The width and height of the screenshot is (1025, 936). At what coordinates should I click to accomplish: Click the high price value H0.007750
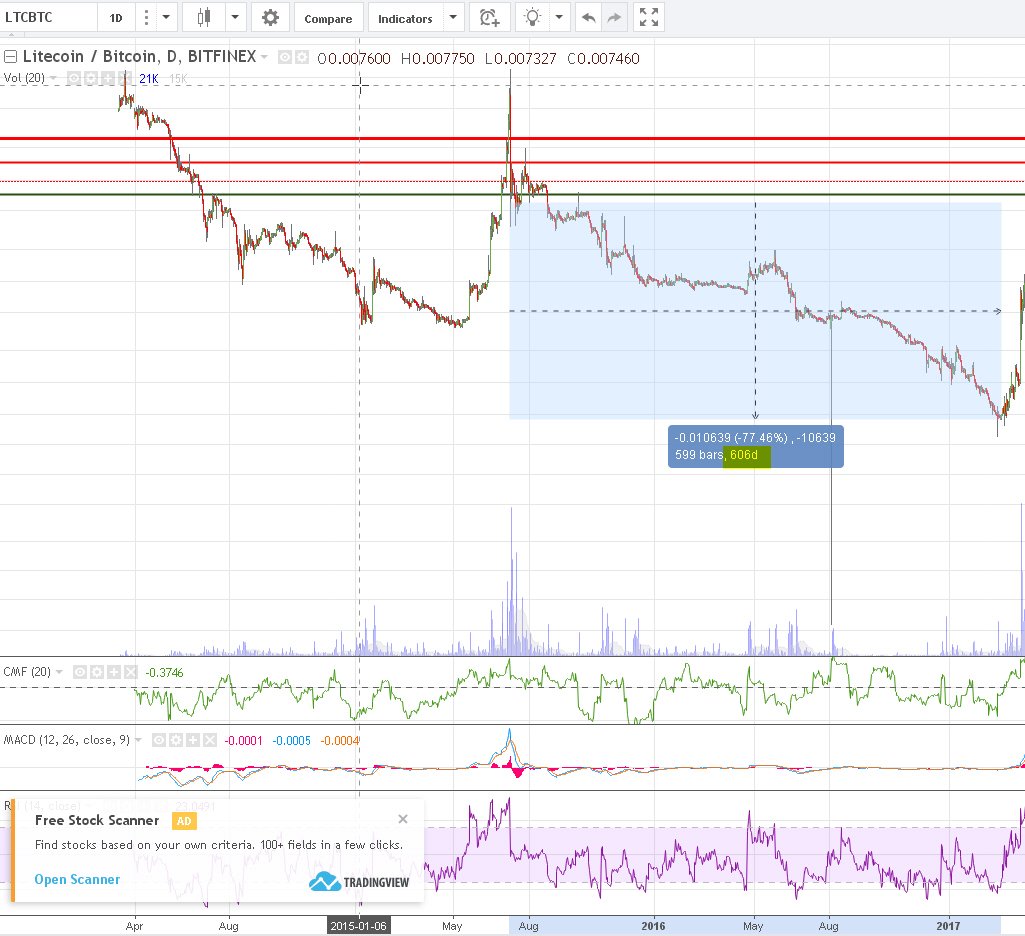(x=437, y=59)
